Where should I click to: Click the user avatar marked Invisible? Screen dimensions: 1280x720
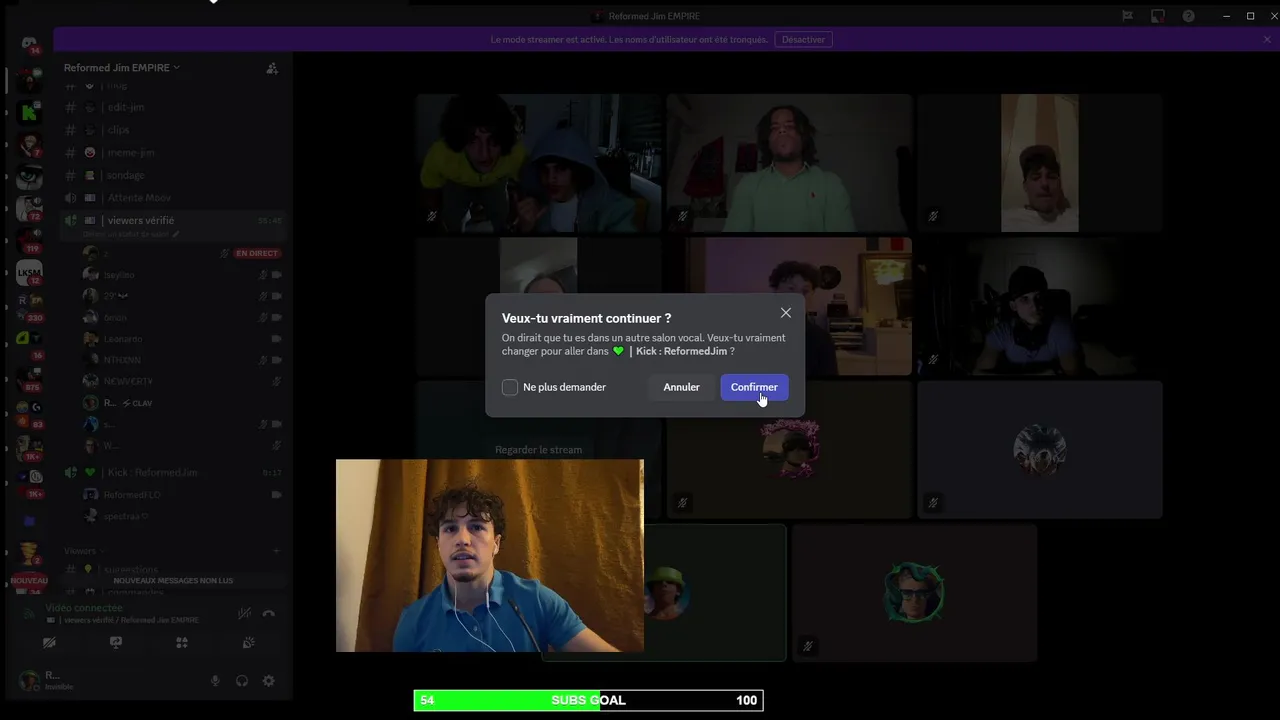coord(29,681)
